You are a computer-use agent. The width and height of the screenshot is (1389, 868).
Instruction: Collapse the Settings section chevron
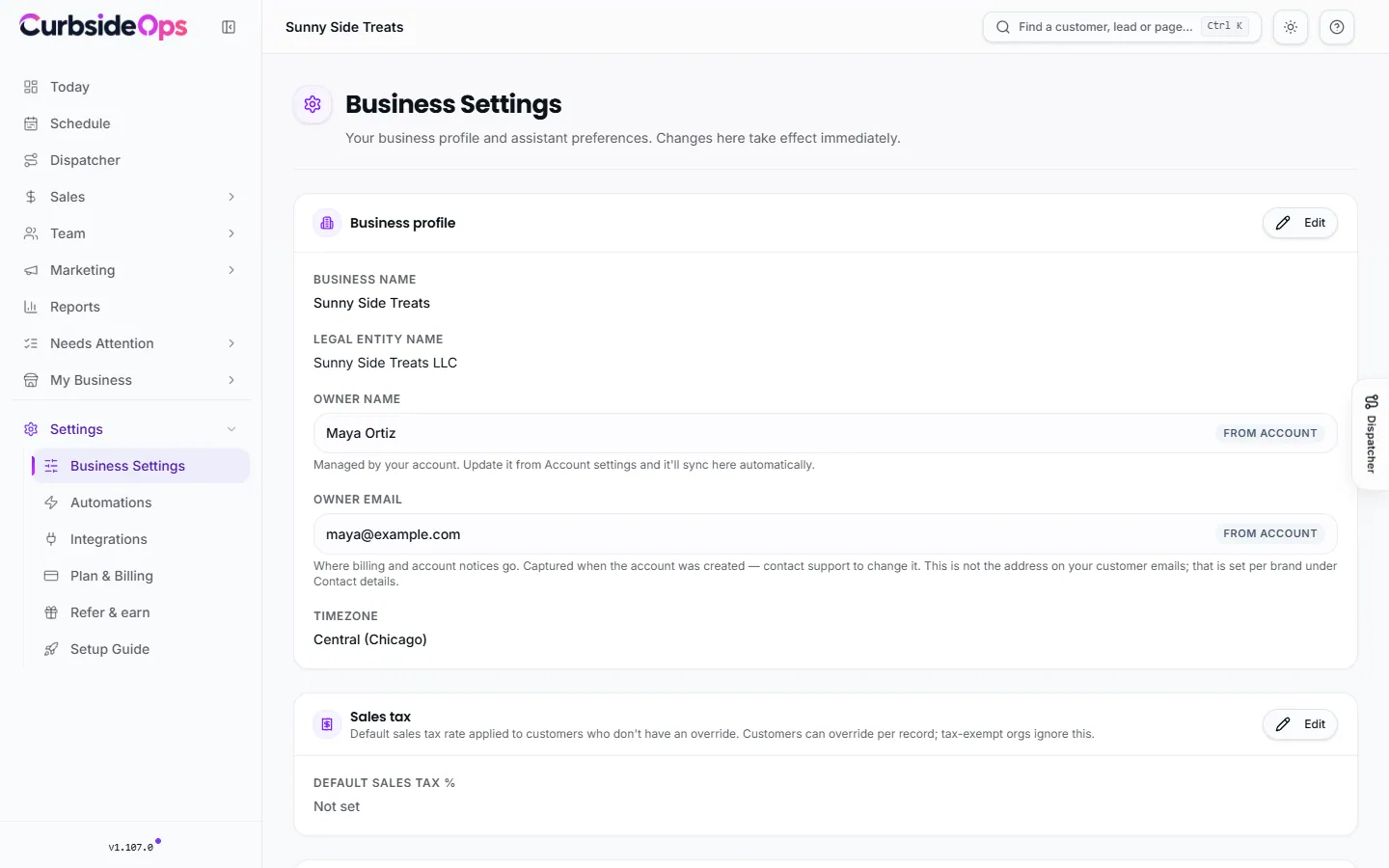tap(231, 429)
